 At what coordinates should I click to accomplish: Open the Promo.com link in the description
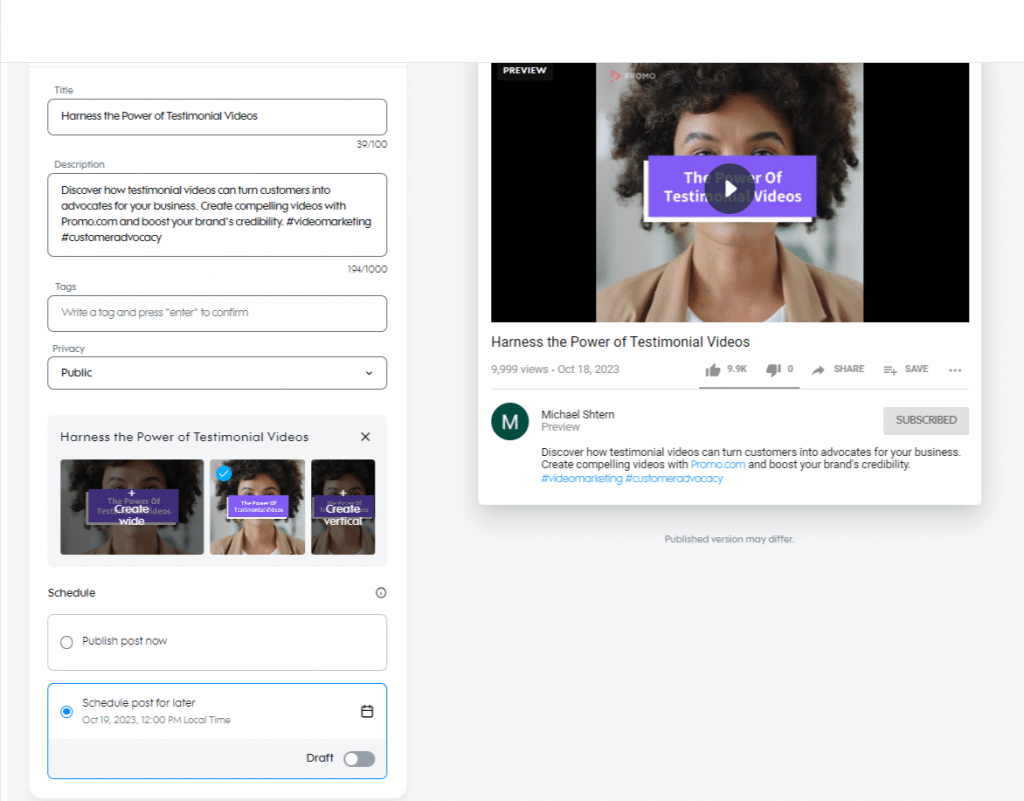coord(717,463)
